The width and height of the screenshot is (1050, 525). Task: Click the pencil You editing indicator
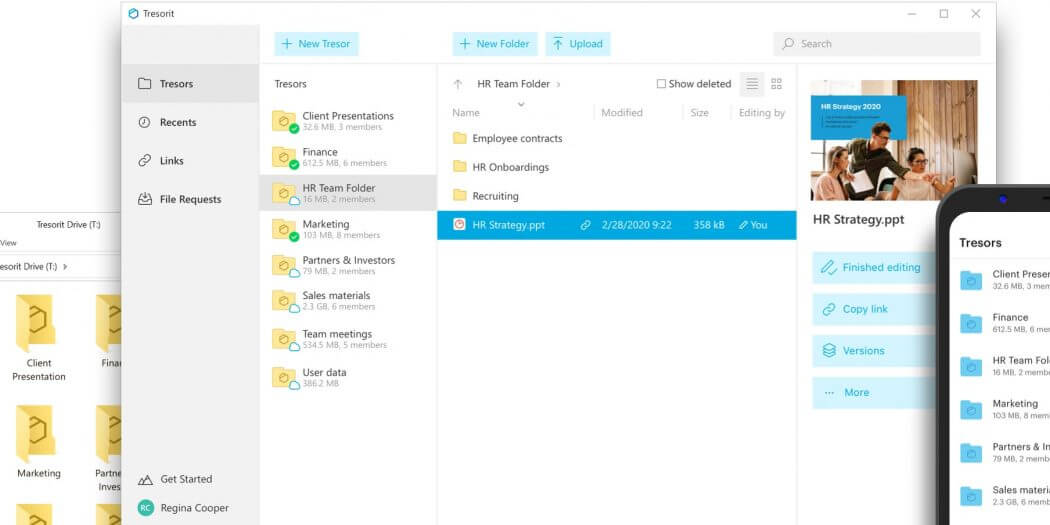click(x=753, y=225)
